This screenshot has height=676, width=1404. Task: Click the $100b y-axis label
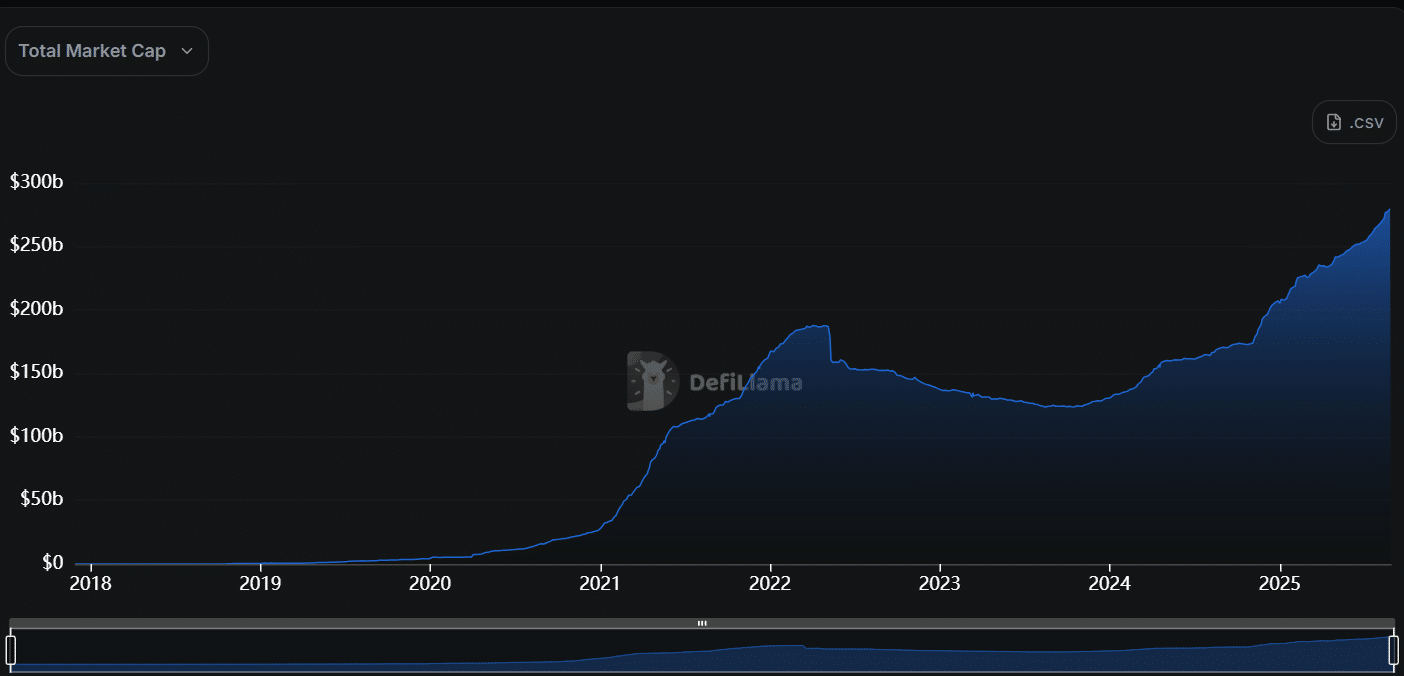click(37, 436)
